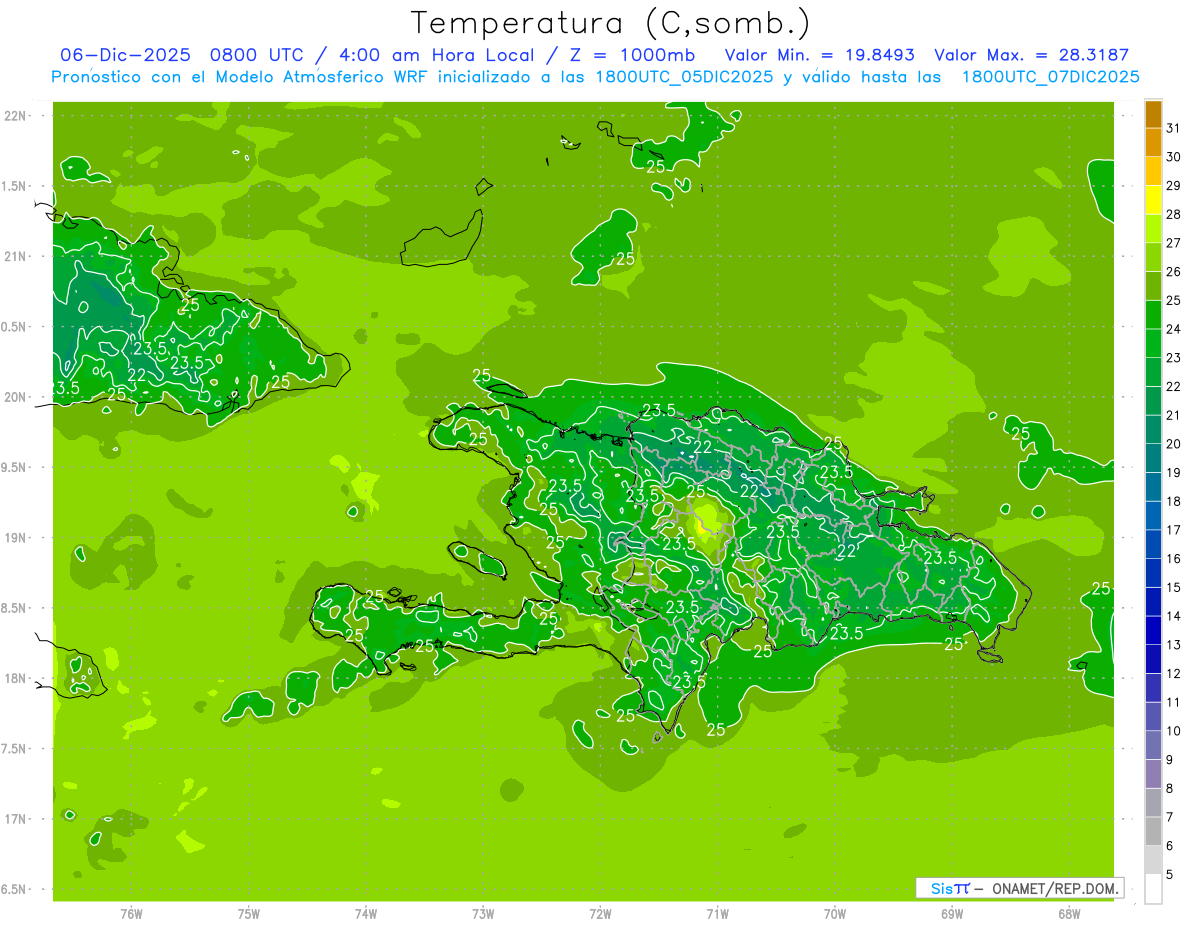Click the orange legend swatch above 31

(x=1153, y=114)
